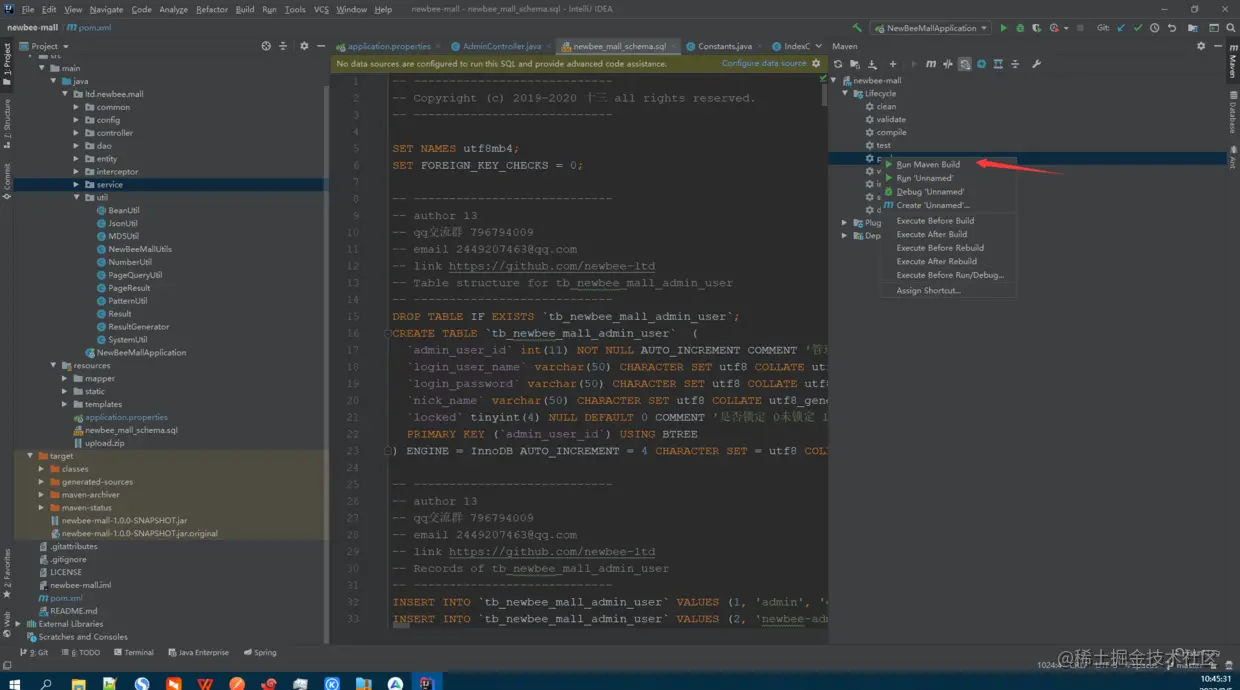Open the Terminal tool window
Image resolution: width=1240 pixels, height=690 pixels.
(x=133, y=652)
